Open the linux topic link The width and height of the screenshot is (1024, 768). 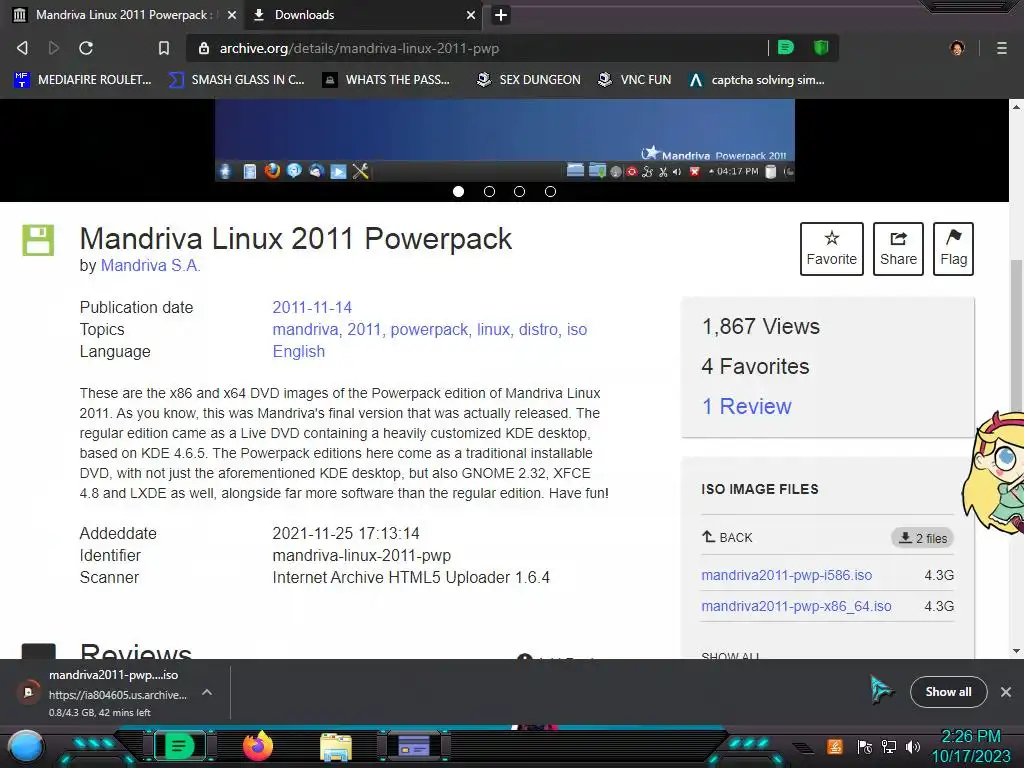[x=493, y=329]
